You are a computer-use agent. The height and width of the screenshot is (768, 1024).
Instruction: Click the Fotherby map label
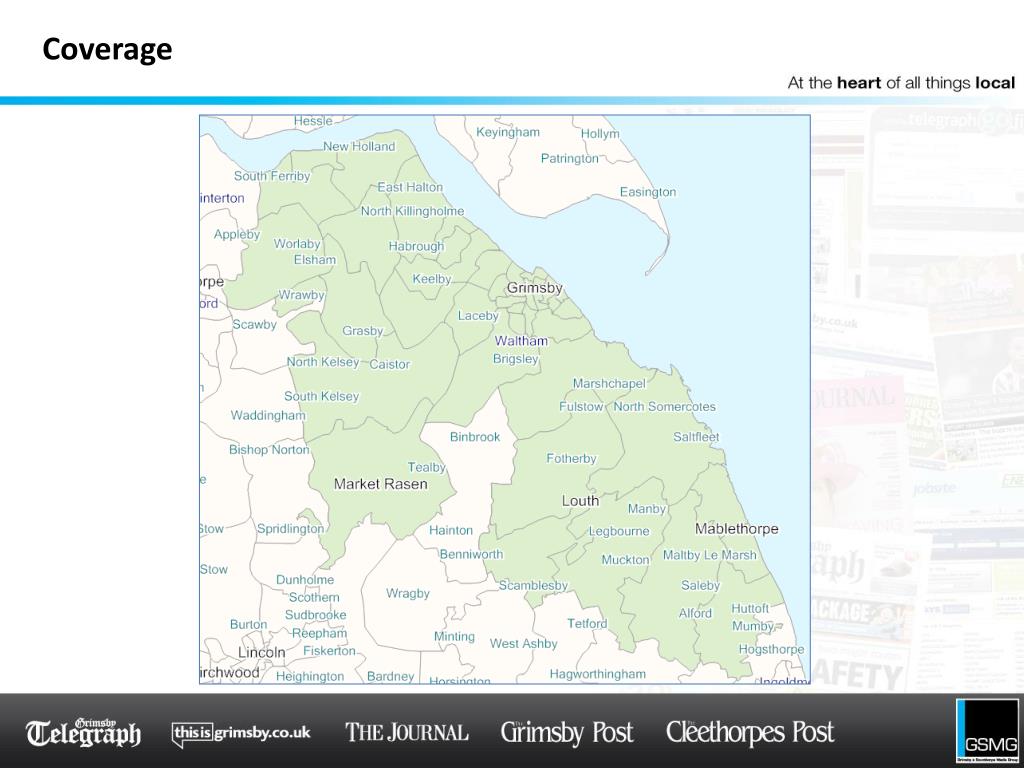[x=571, y=459]
